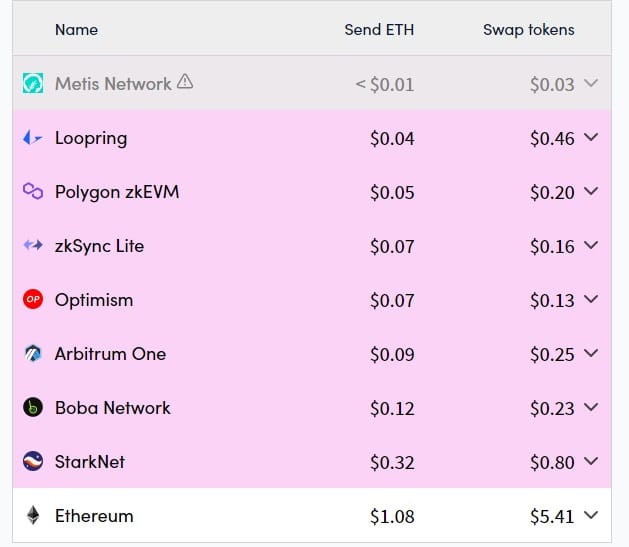629x547 pixels.
Task: Click the Arbitrum One logo icon
Action: pos(33,353)
